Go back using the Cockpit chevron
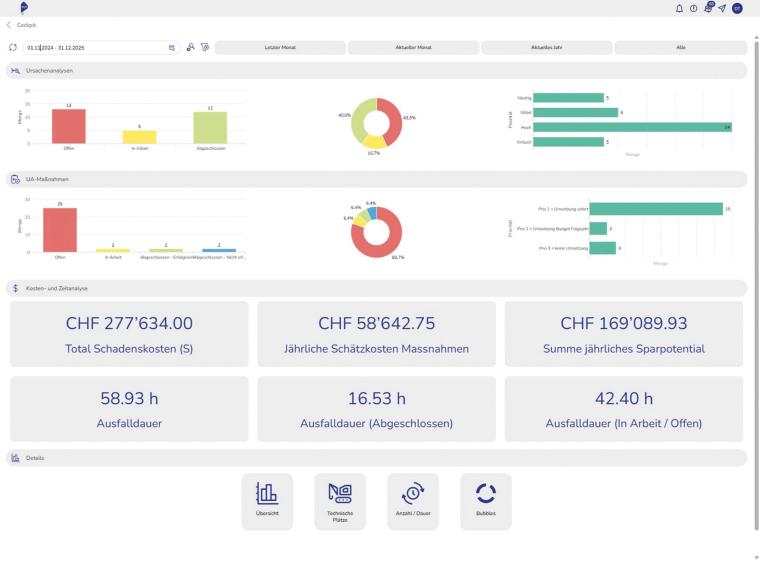 10,24
